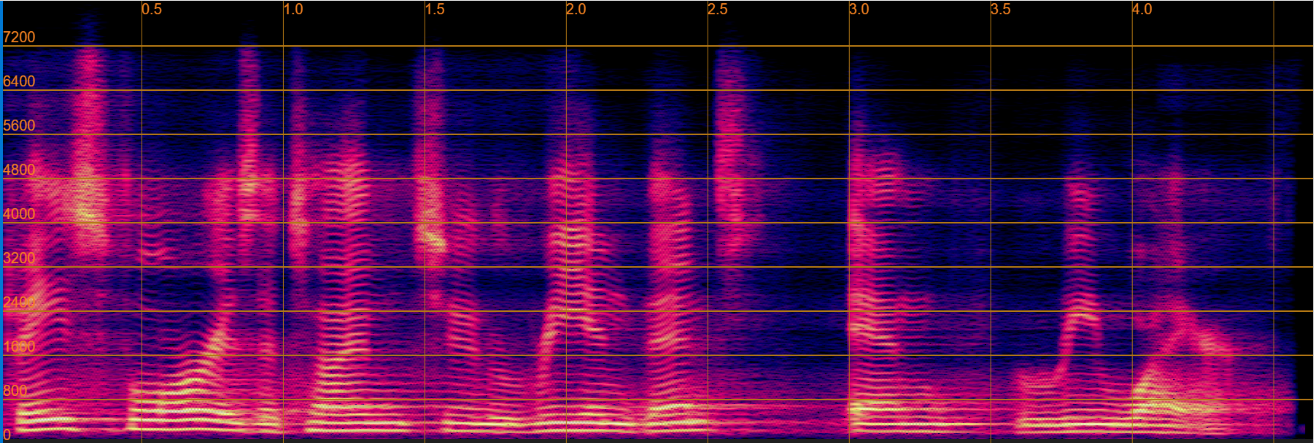The image size is (1314, 443).
Task: Click the 7200 Hz frequency label
Action: [x=20, y=38]
